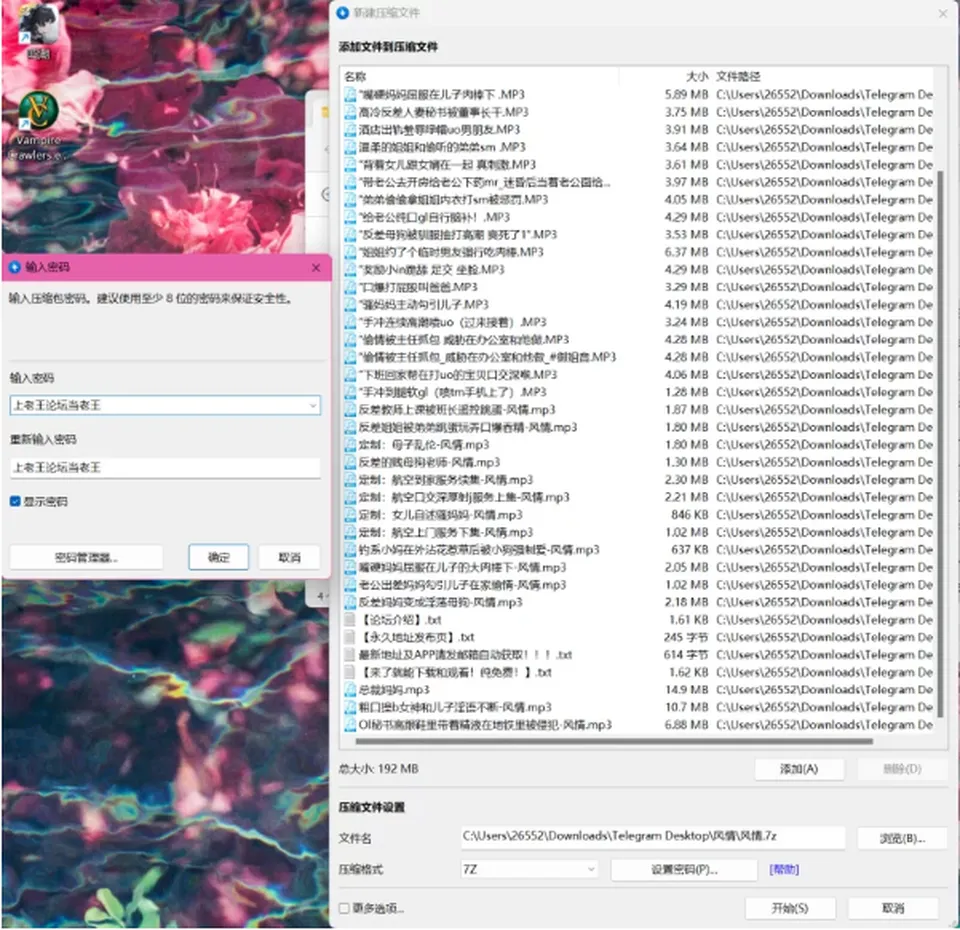Screen dimensions: 960x930
Task: Select the row sized 1.87 MB
Action: point(638,410)
